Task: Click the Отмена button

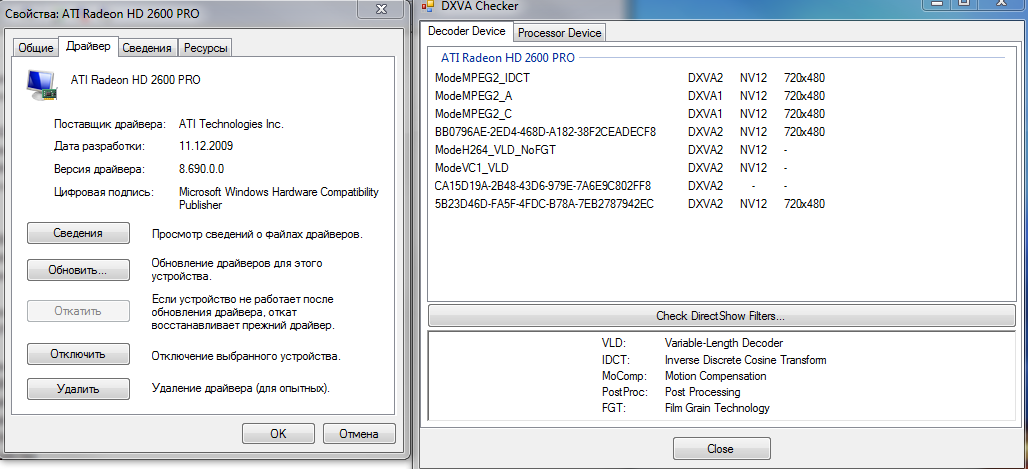Action: coord(359,434)
